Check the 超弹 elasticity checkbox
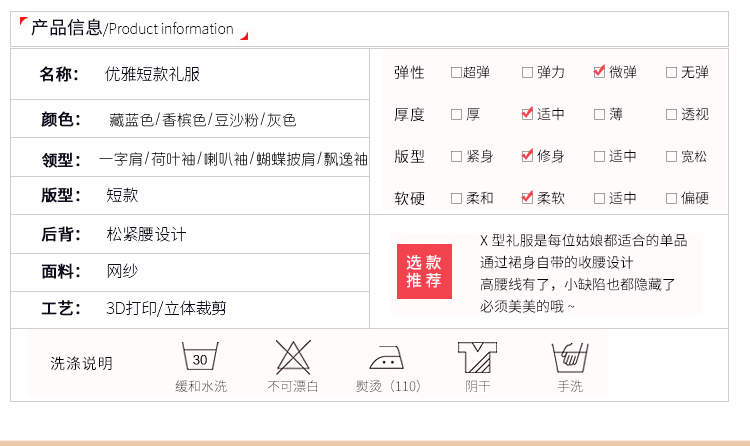The height and width of the screenshot is (446, 750). (x=456, y=72)
